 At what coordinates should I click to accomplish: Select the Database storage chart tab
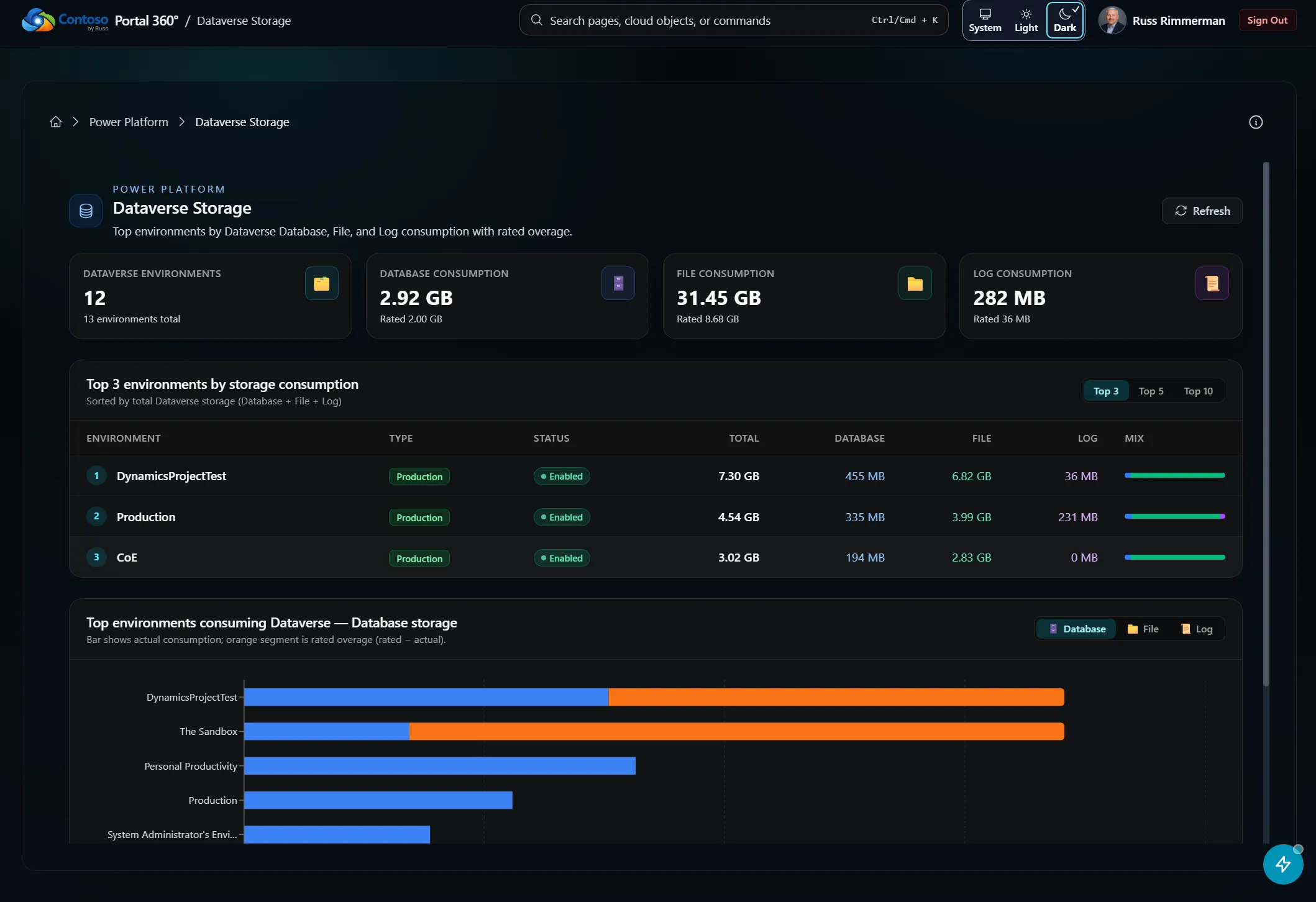pyautogui.click(x=1077, y=629)
